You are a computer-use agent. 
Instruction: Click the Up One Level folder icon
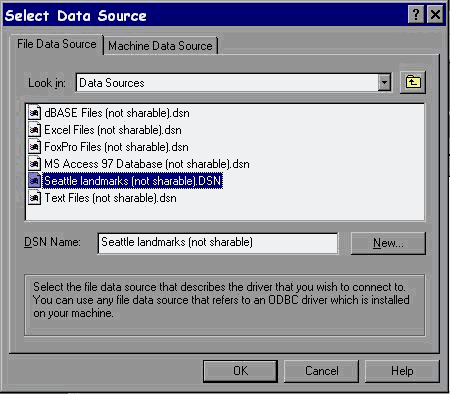pyautogui.click(x=413, y=82)
